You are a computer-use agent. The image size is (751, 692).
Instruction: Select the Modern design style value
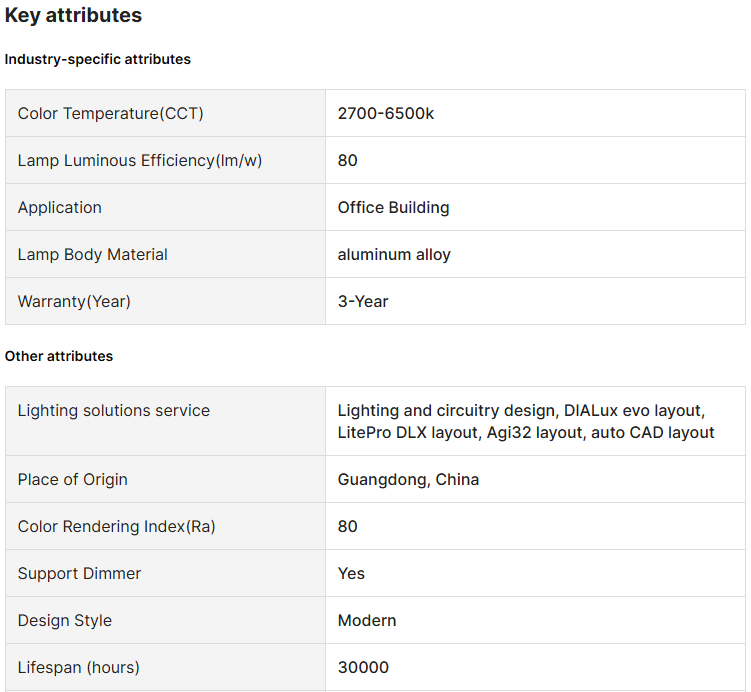click(x=367, y=621)
